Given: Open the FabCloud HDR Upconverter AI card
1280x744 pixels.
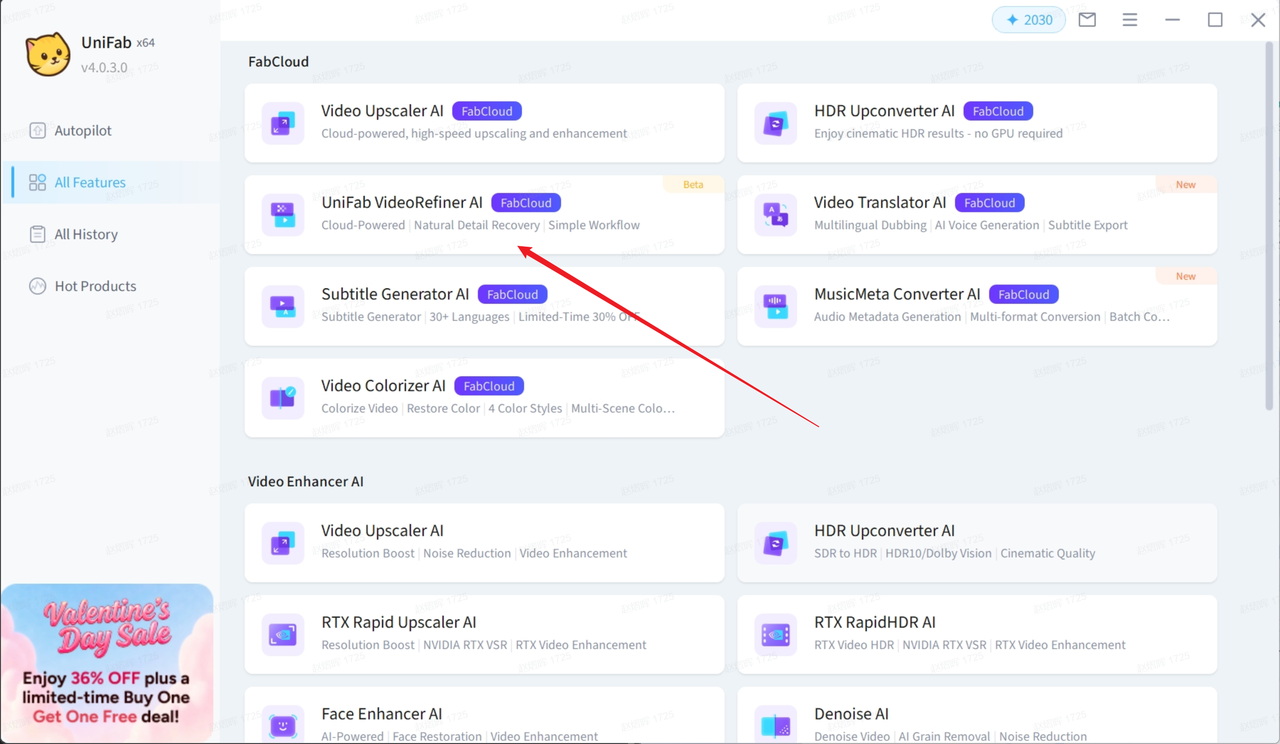Looking at the screenshot, I should pyautogui.click(x=976, y=123).
